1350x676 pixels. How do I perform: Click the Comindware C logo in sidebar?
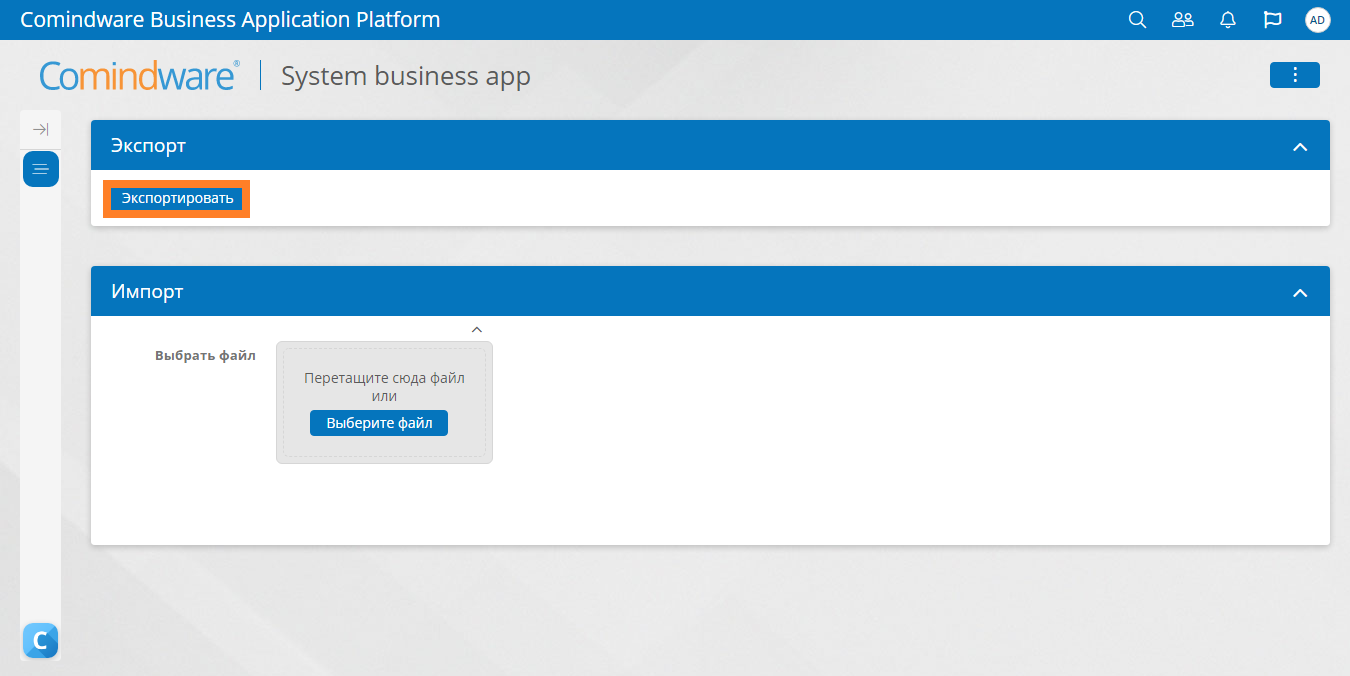pos(40,640)
